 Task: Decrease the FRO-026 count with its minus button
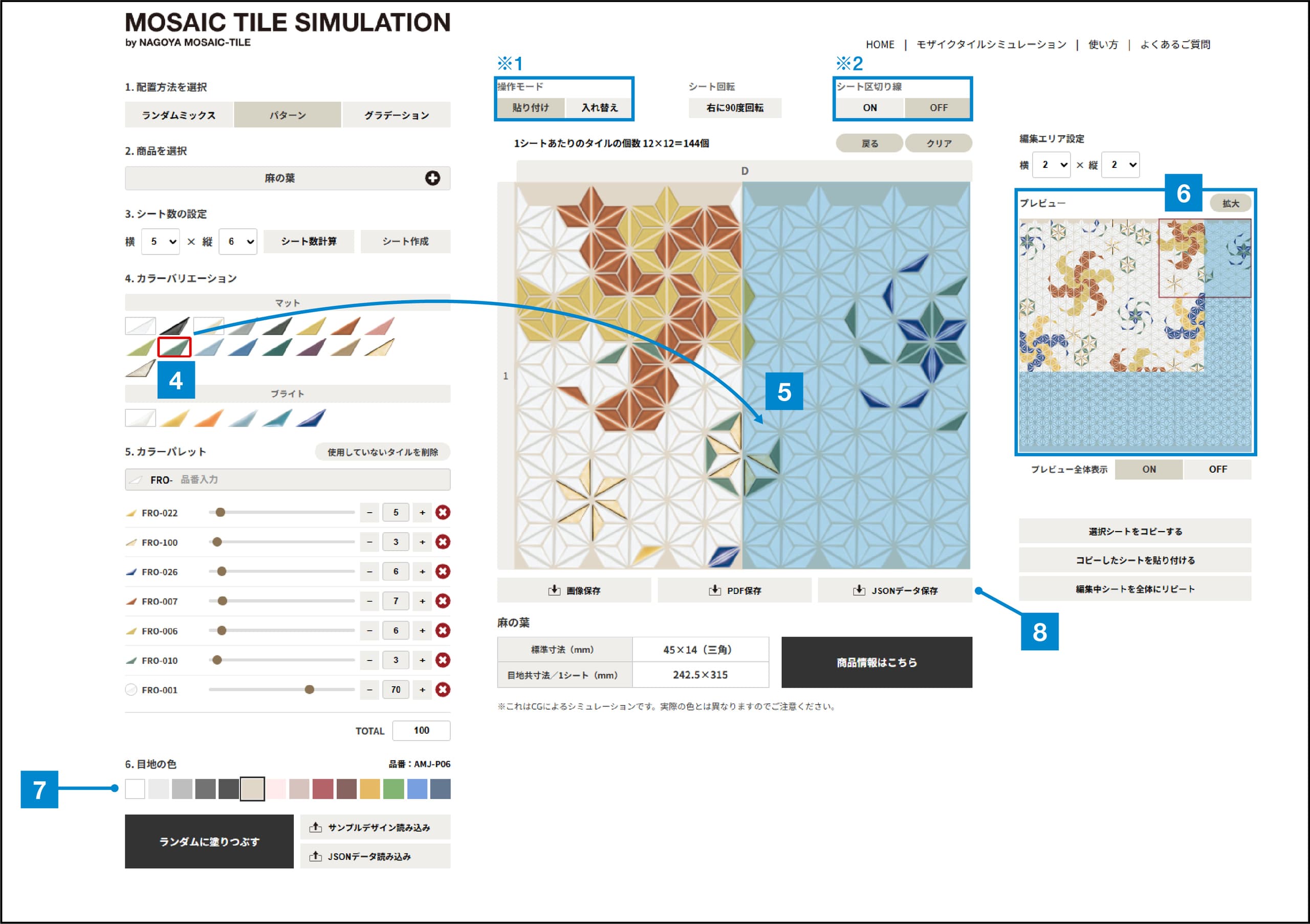pos(370,571)
